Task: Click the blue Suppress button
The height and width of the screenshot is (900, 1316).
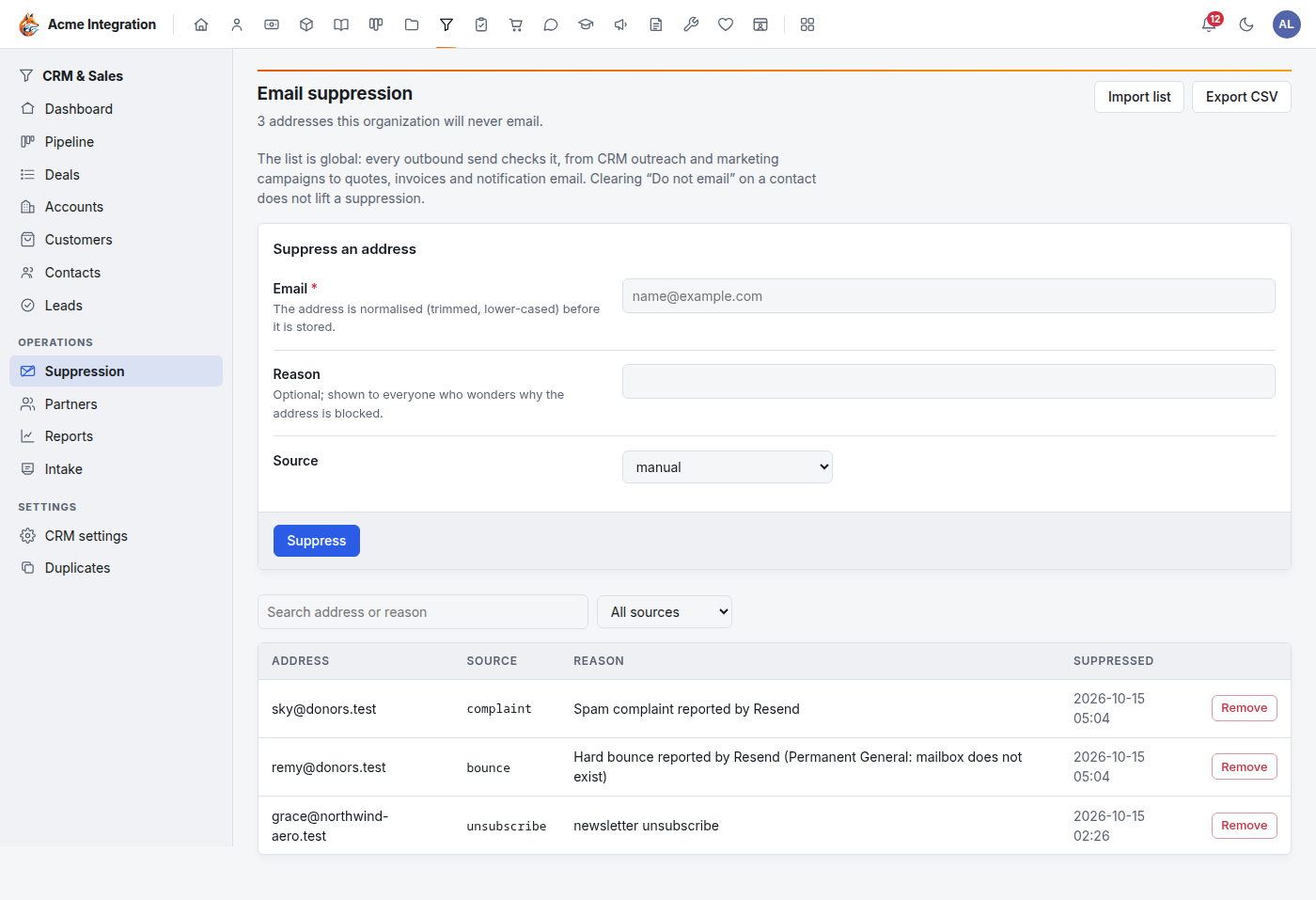Action: pyautogui.click(x=317, y=541)
